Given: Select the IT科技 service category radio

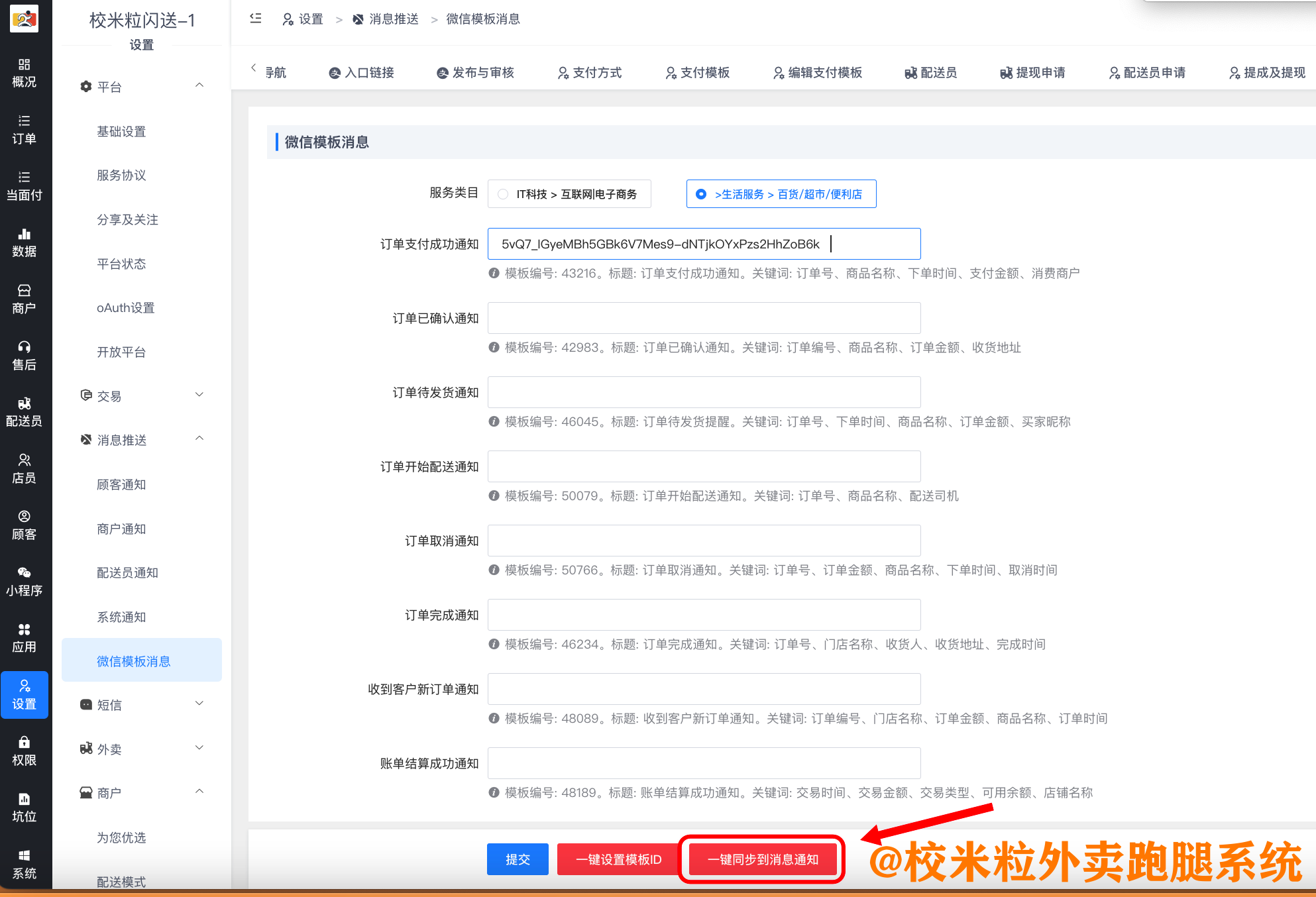Looking at the screenshot, I should 502,193.
